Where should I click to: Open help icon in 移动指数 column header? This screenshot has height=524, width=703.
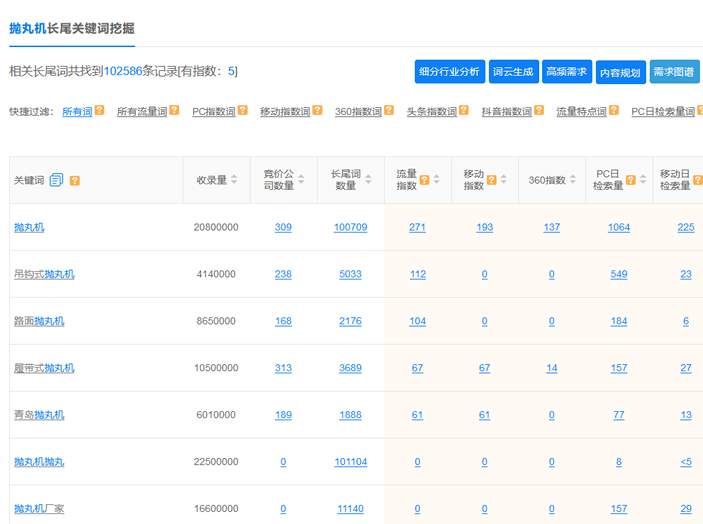(492, 180)
